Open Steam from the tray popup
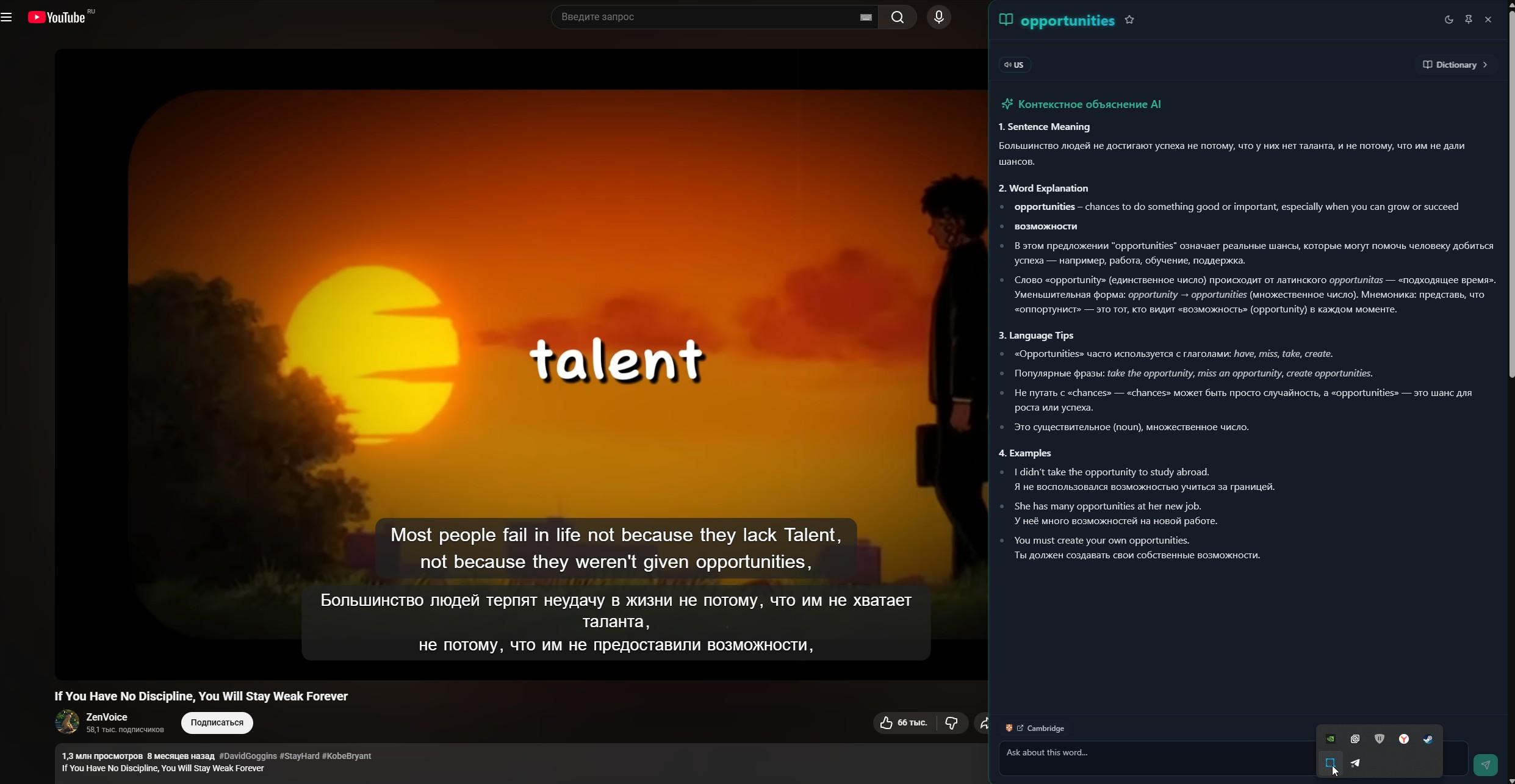 click(1428, 739)
